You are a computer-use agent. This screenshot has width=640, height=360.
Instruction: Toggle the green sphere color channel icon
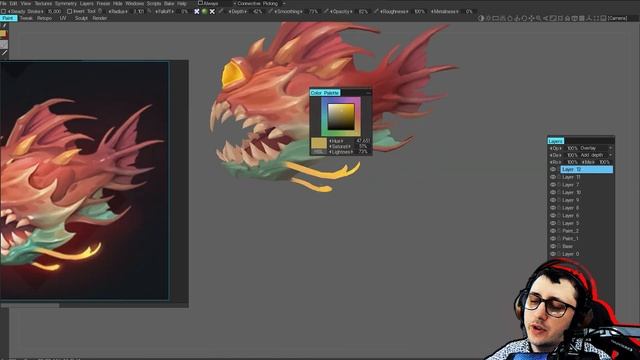pyautogui.click(x=204, y=11)
